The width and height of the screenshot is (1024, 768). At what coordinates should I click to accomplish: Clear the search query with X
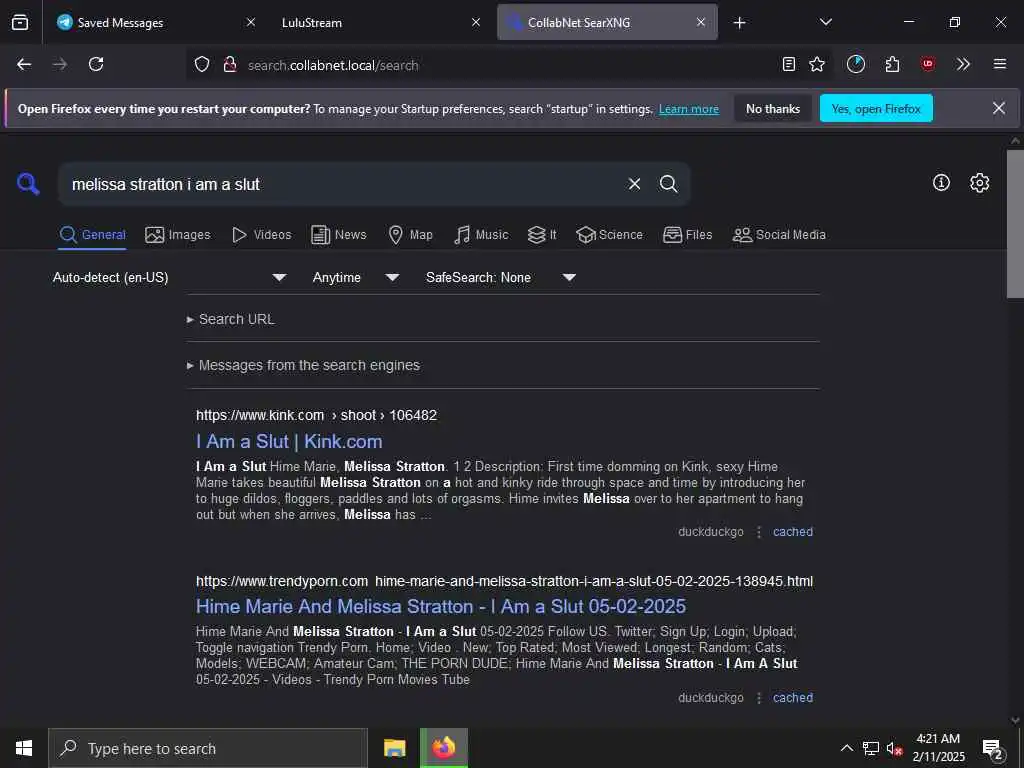[x=634, y=184]
